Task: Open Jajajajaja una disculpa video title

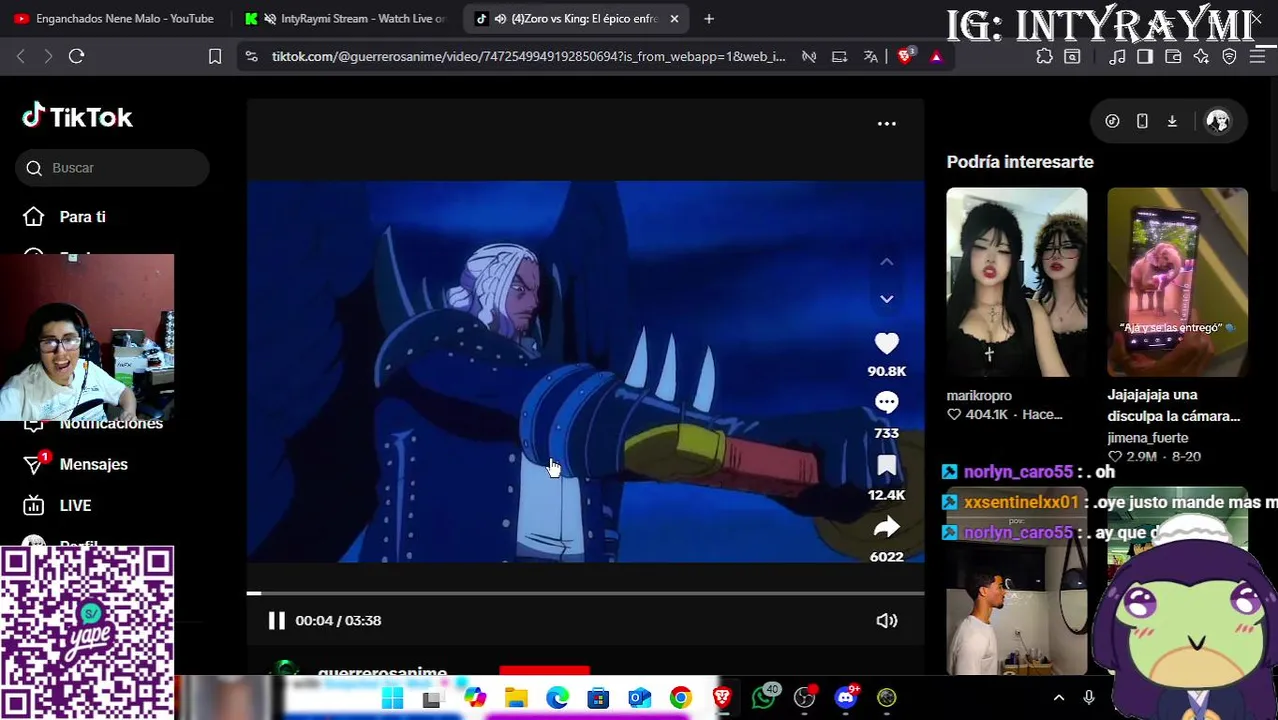Action: tap(1173, 405)
